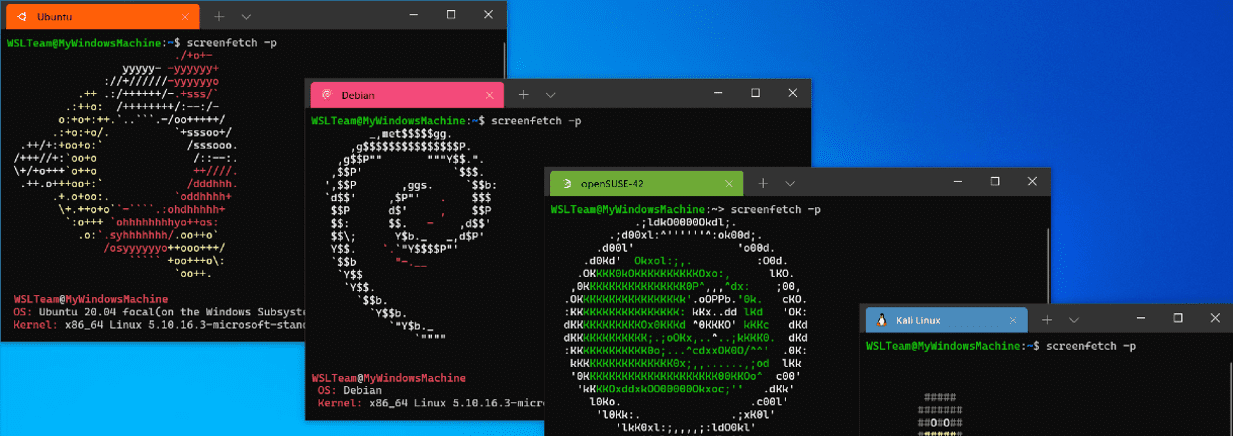
Task: Add new tab in Debian window
Action: tap(523, 95)
